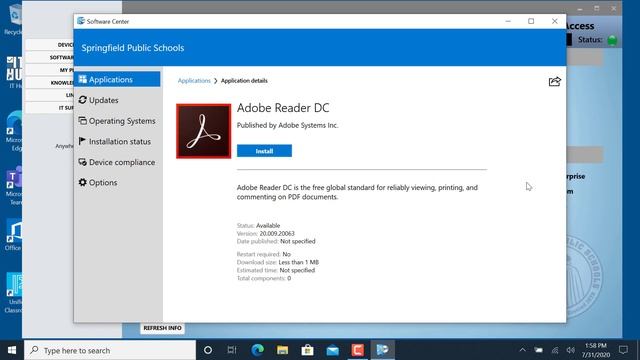Open the notification center icon
Screen dimensions: 640x360
click(623, 350)
